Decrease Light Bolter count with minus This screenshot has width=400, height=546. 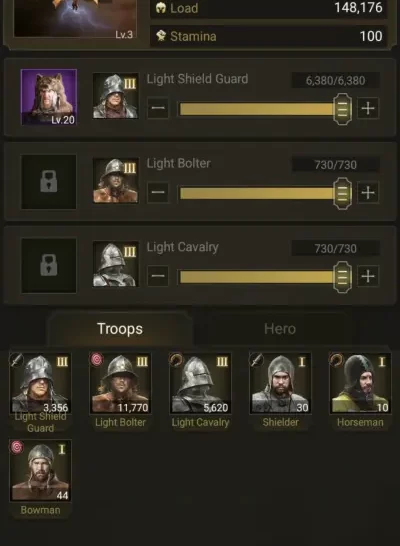click(158, 193)
